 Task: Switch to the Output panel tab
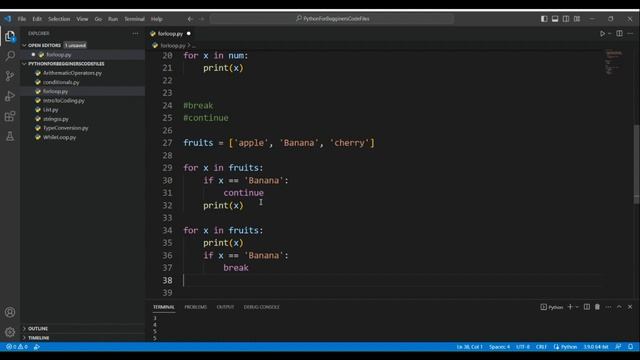[225, 307]
